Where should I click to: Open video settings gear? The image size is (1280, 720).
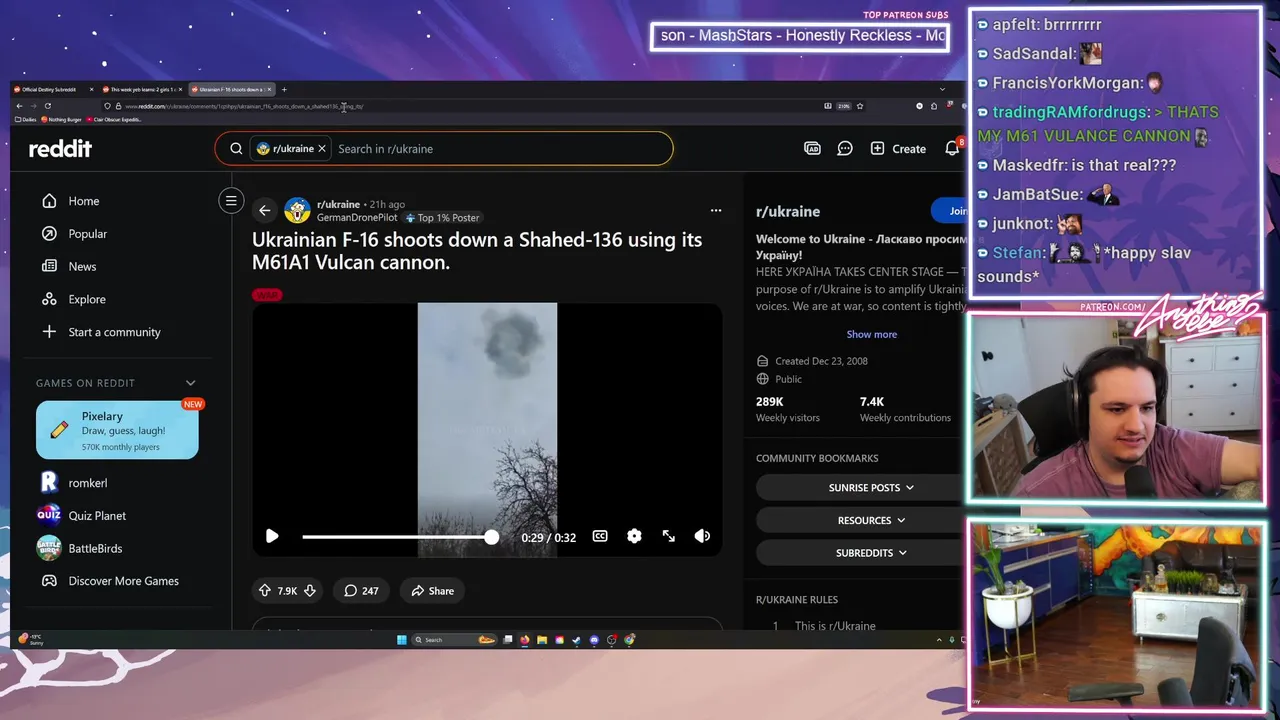pos(634,536)
